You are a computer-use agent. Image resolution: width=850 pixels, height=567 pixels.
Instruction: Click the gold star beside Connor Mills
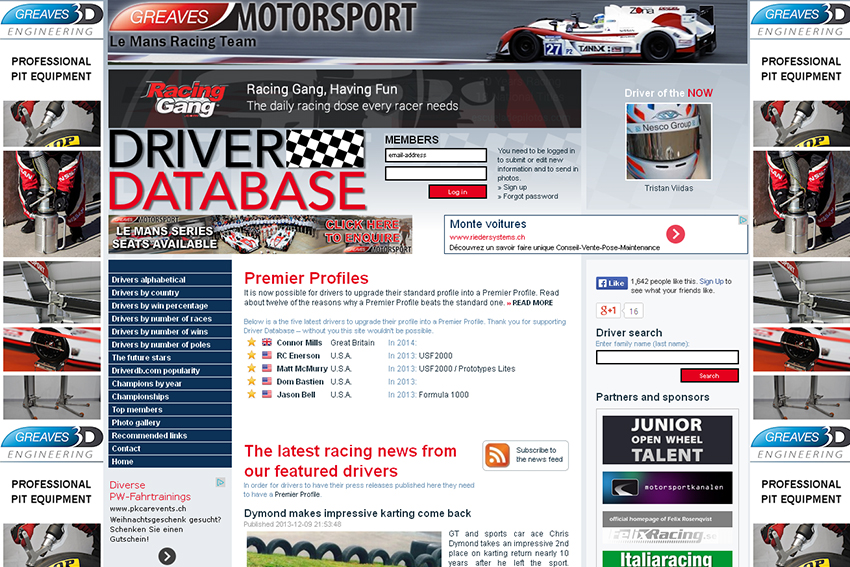pos(252,342)
